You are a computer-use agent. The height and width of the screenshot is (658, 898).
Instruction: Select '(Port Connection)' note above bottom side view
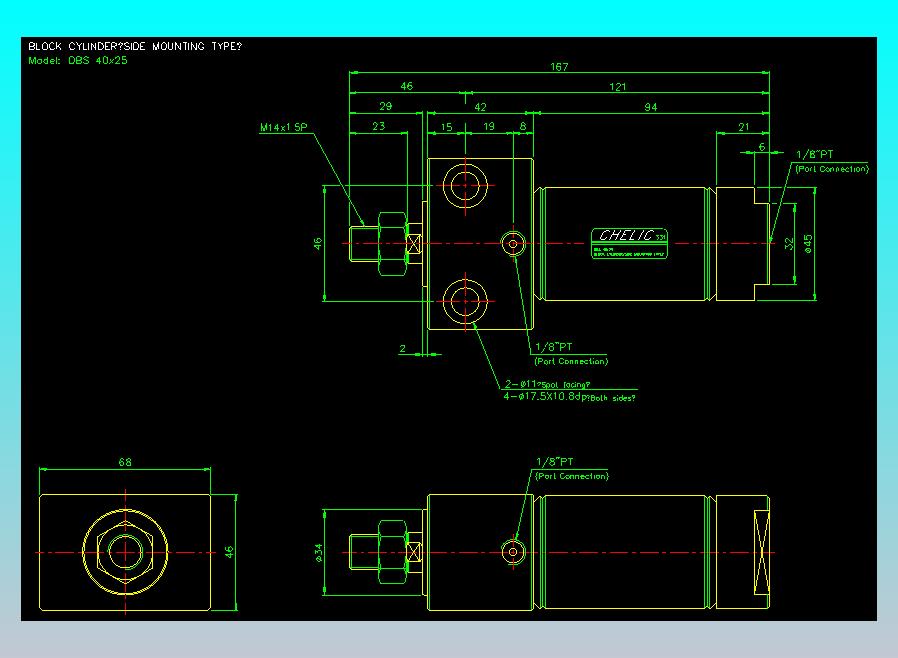coord(572,476)
